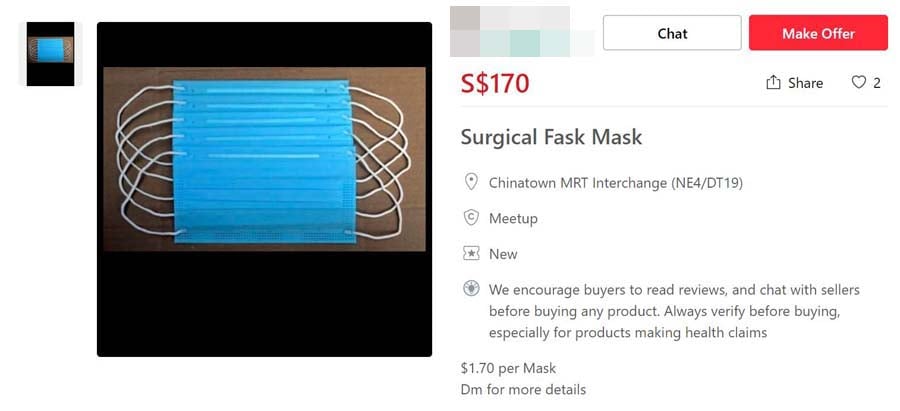This screenshot has width=900, height=411.
Task: Open Chat with the seller
Action: click(672, 33)
